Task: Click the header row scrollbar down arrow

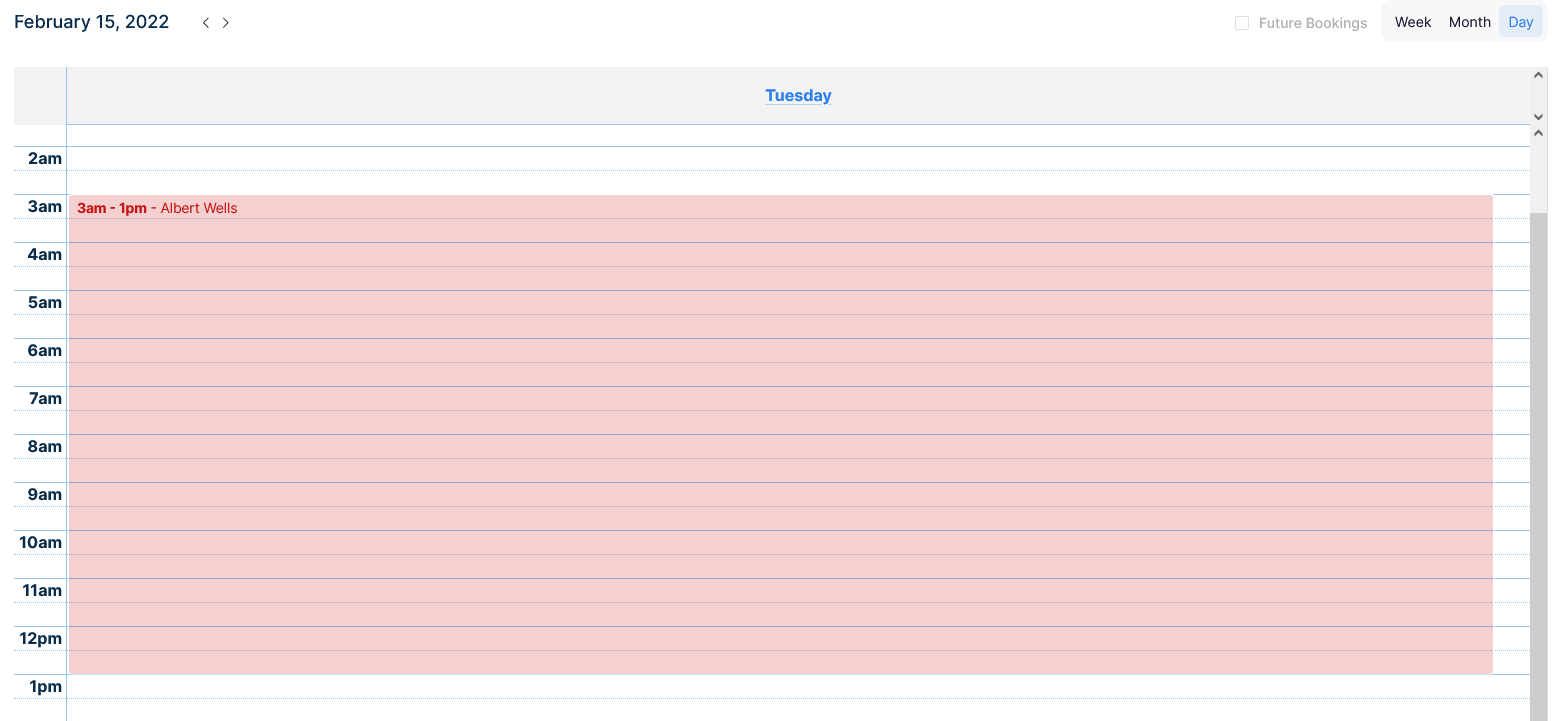Action: (1538, 117)
